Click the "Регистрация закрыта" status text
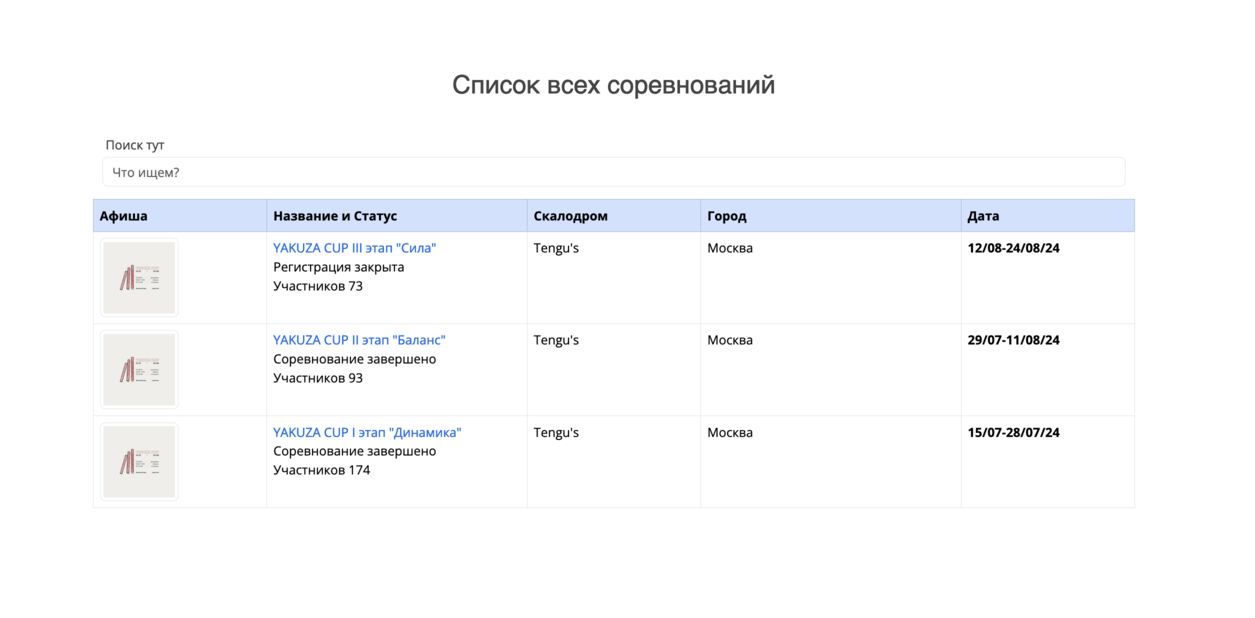Image resolution: width=1255 pixels, height=618 pixels. (x=338, y=267)
